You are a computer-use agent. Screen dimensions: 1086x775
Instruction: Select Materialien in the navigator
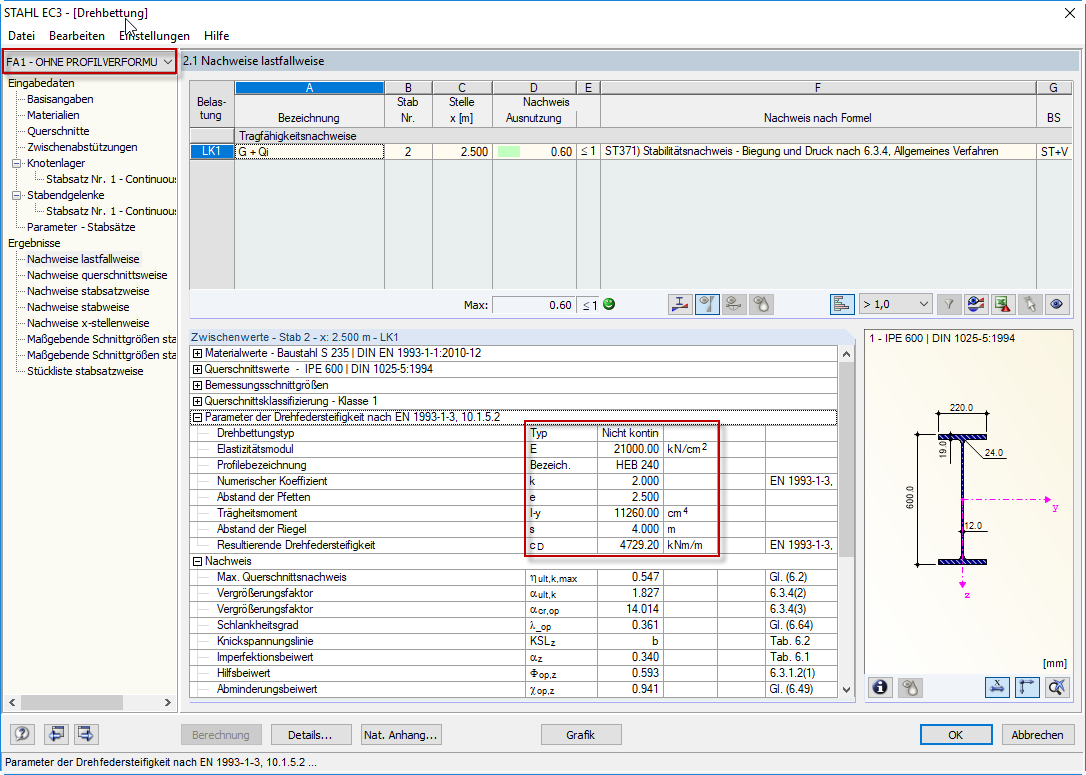[x=53, y=115]
